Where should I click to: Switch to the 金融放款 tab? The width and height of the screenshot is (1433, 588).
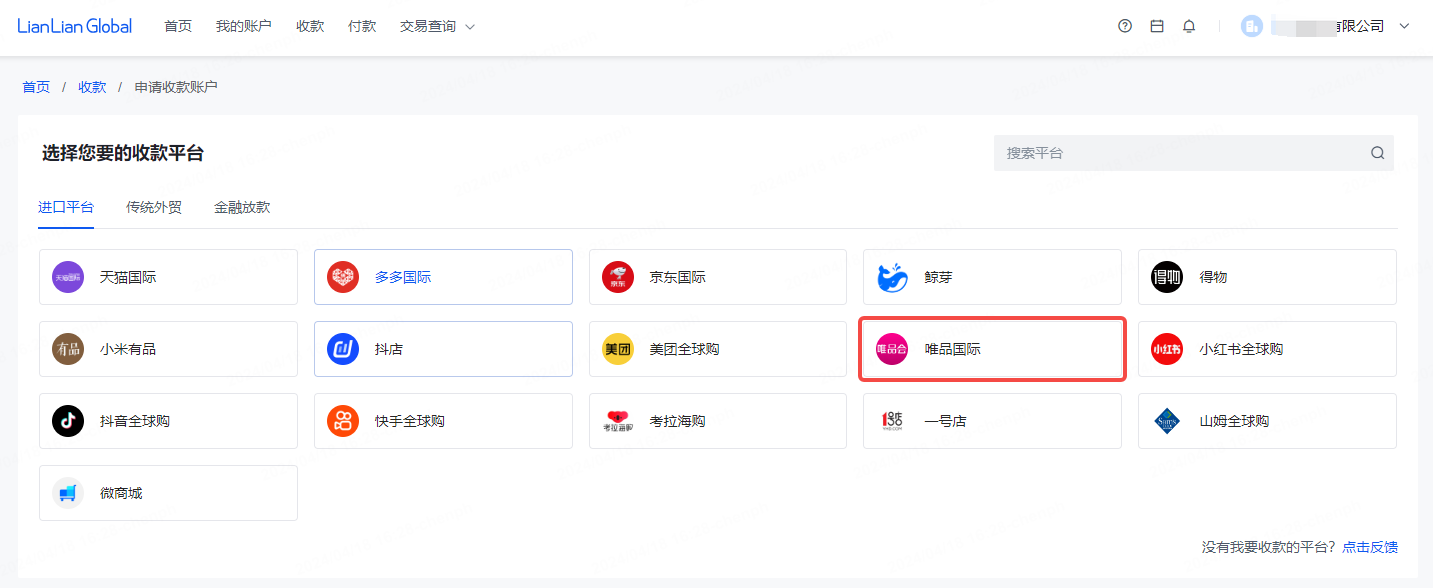[x=242, y=207]
